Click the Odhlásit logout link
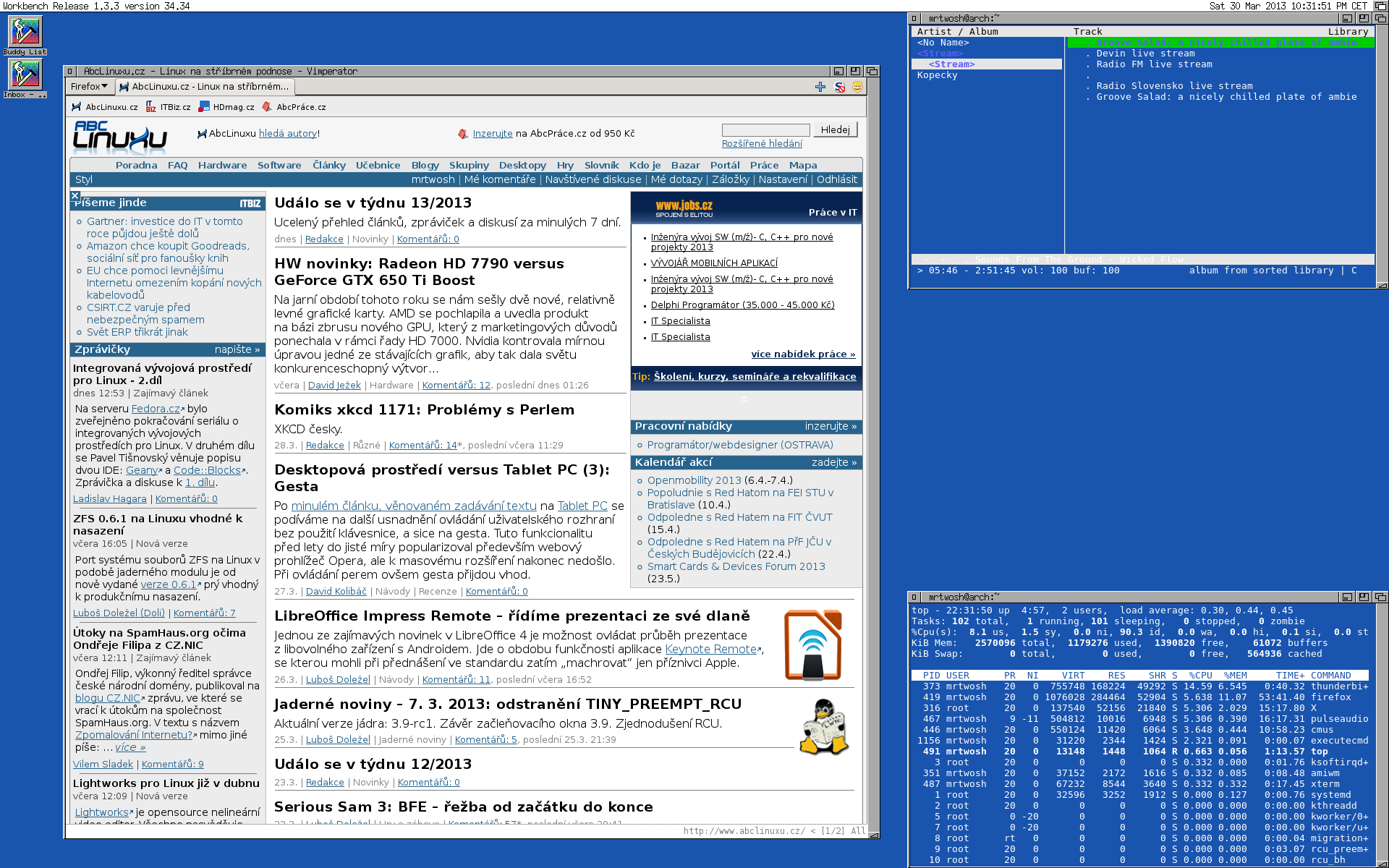The width and height of the screenshot is (1389, 868). pos(837,179)
